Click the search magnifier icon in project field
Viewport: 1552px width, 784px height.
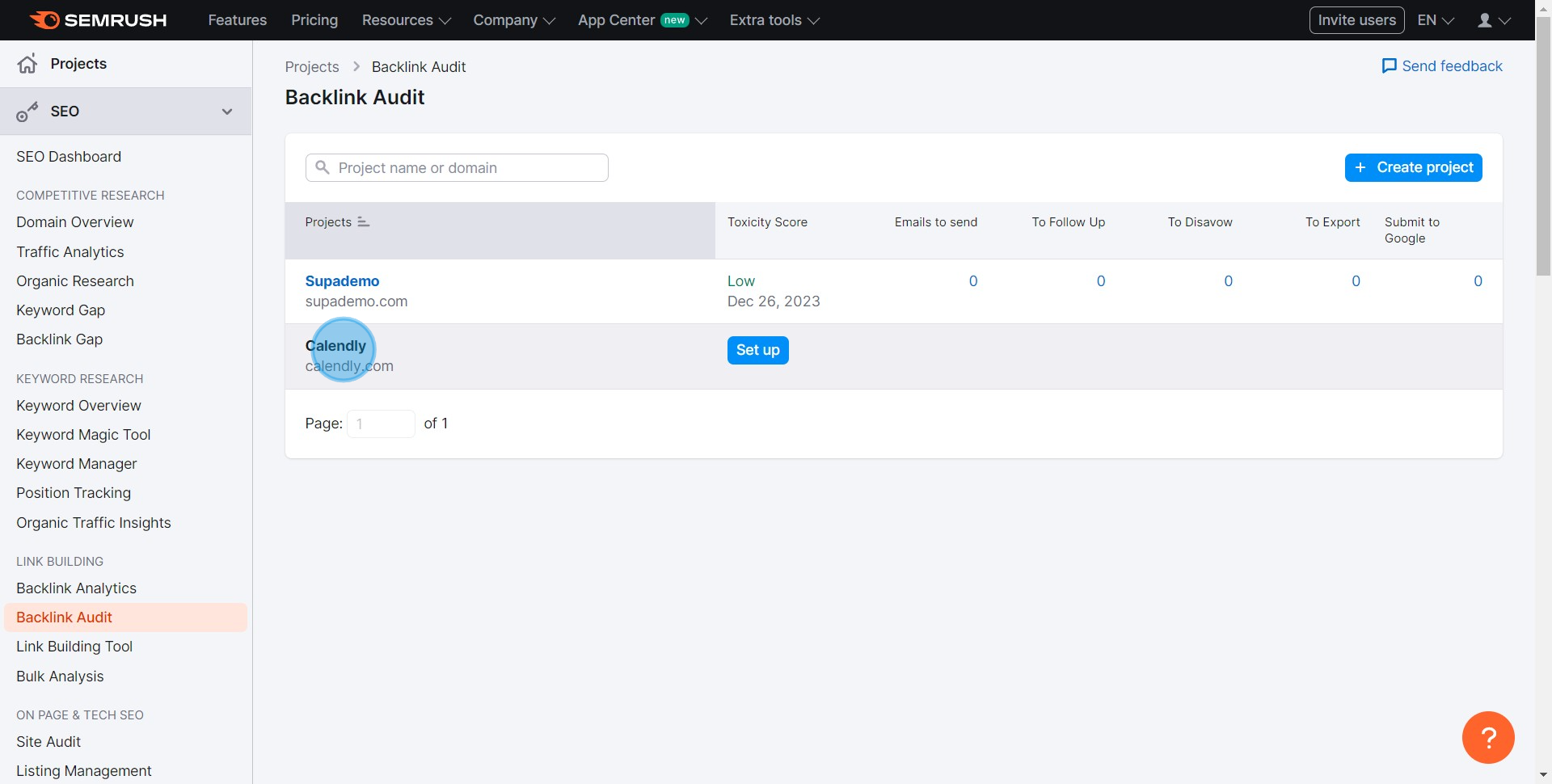323,167
